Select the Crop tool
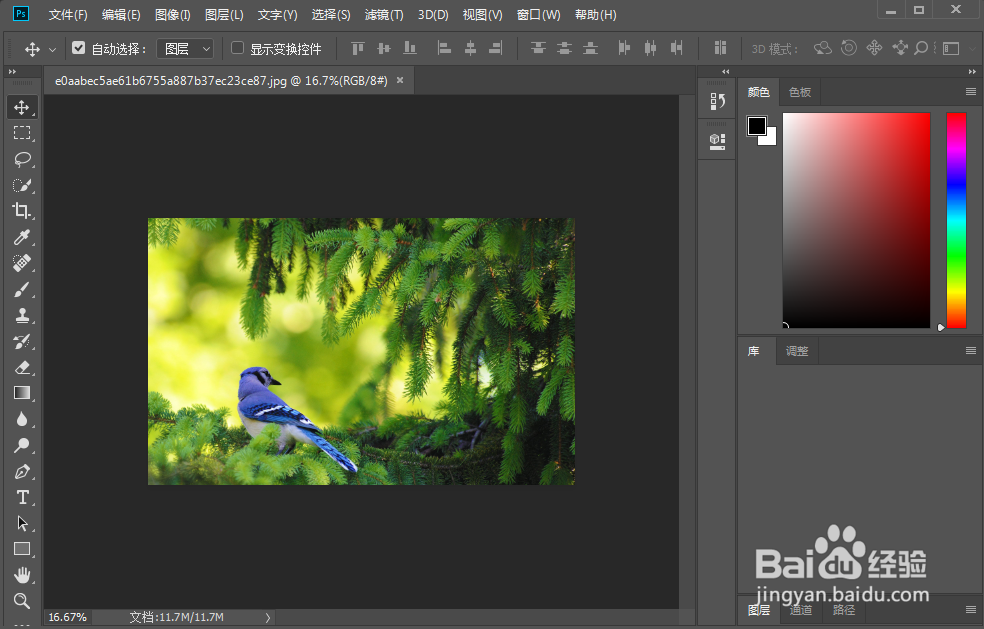The width and height of the screenshot is (984, 629). click(x=22, y=211)
